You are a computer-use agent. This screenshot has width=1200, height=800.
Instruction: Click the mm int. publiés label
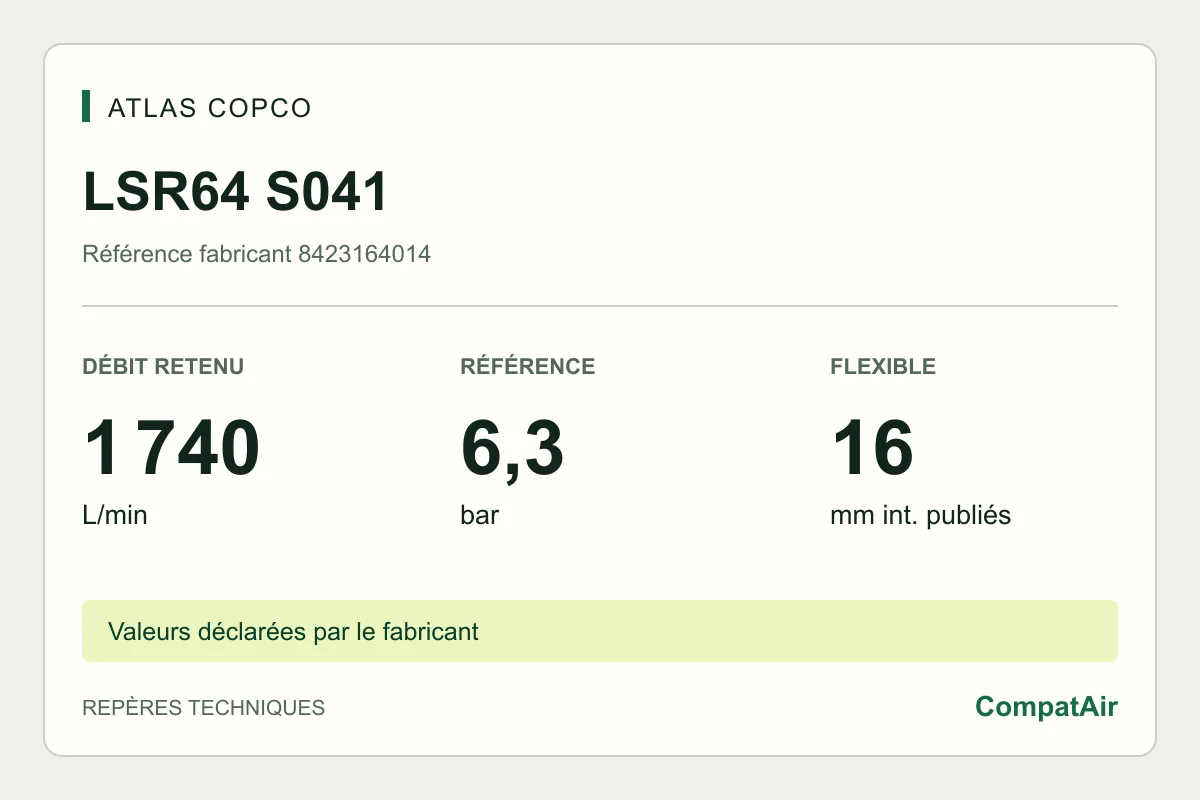point(921,516)
